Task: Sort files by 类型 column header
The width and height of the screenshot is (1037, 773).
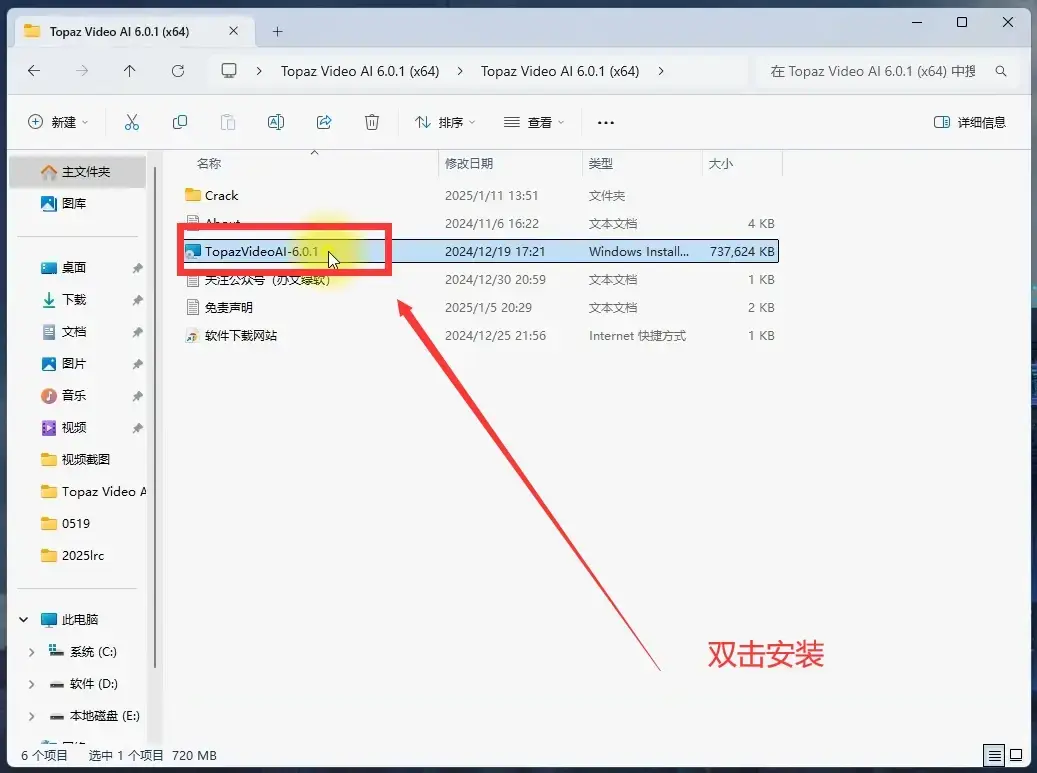Action: pos(601,163)
